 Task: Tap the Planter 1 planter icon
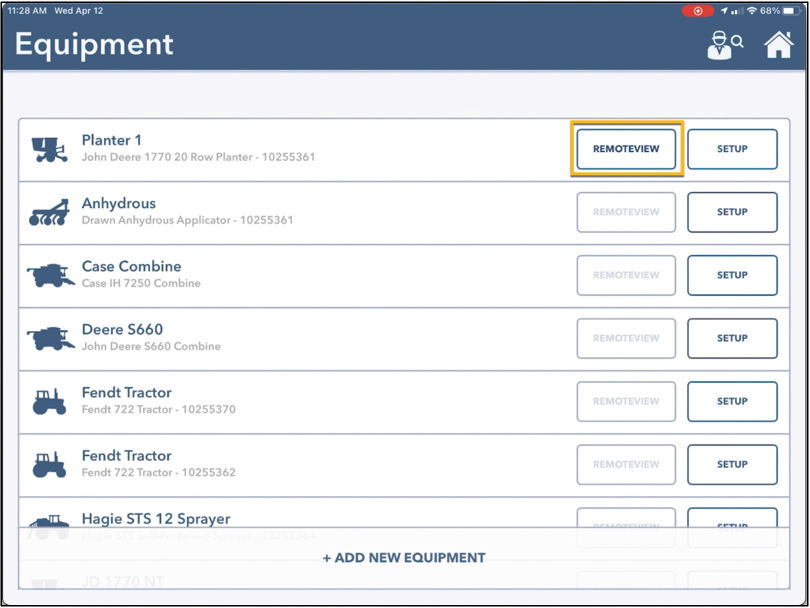(49, 150)
